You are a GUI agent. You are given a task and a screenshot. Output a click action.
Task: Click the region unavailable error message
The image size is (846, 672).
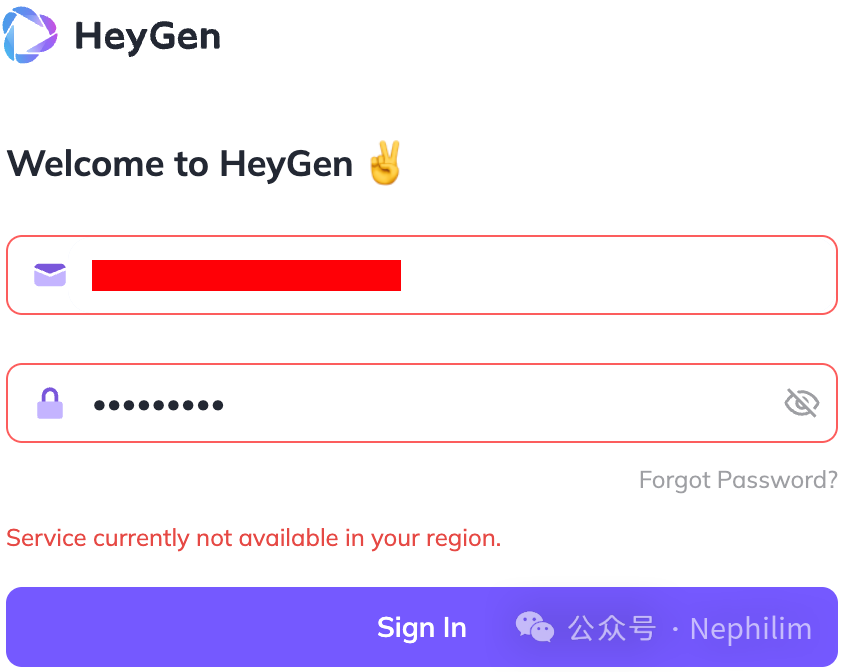[253, 538]
